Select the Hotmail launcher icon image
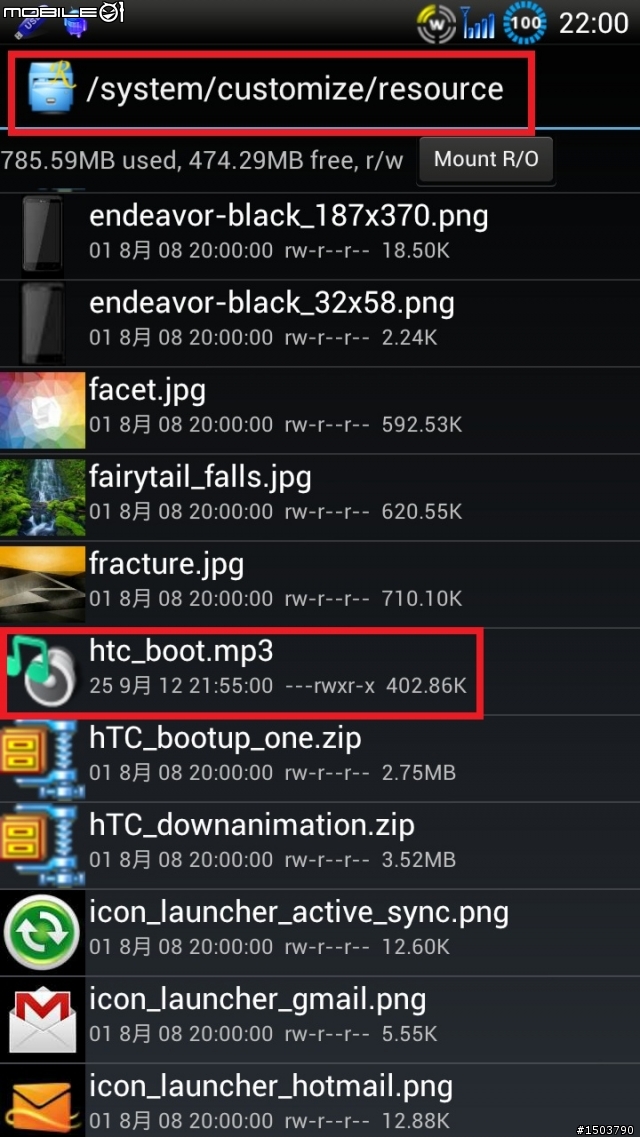 pos(42,1105)
